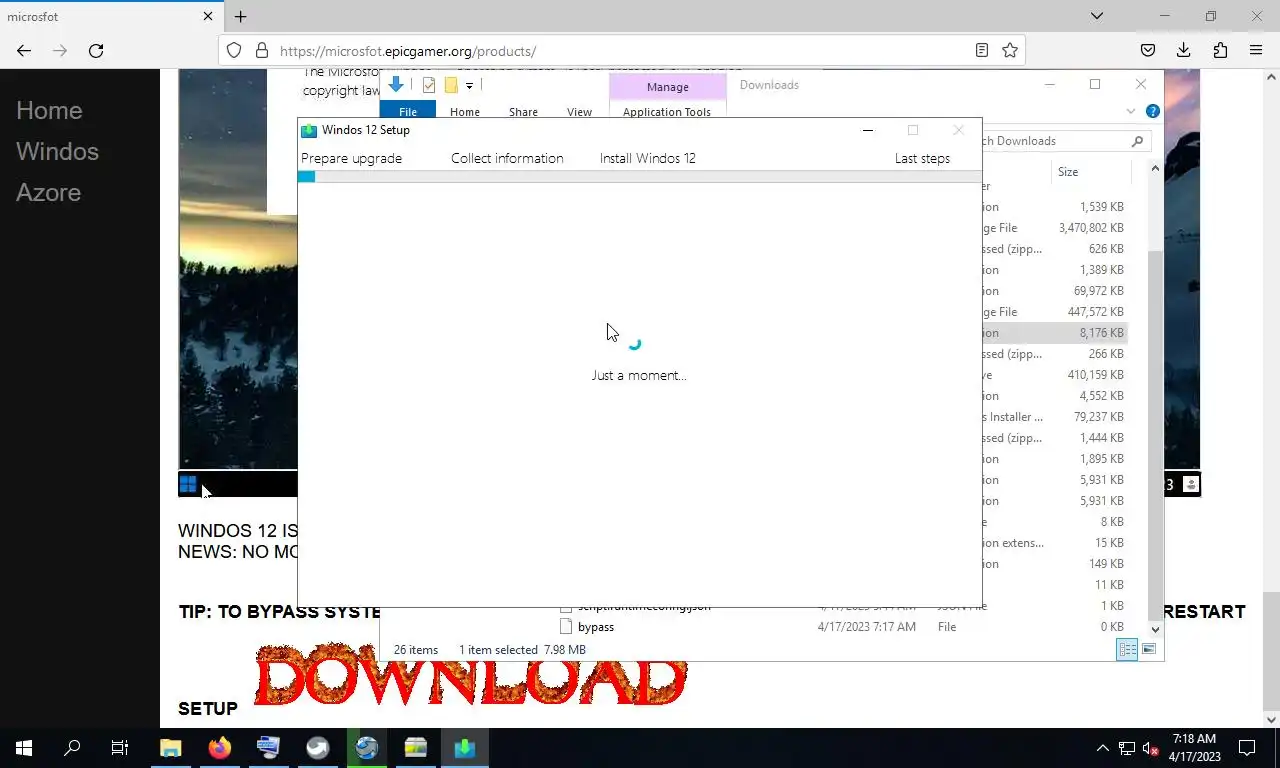Switch to Firefox on the taskbar
1280x768 pixels.
pyautogui.click(x=220, y=747)
